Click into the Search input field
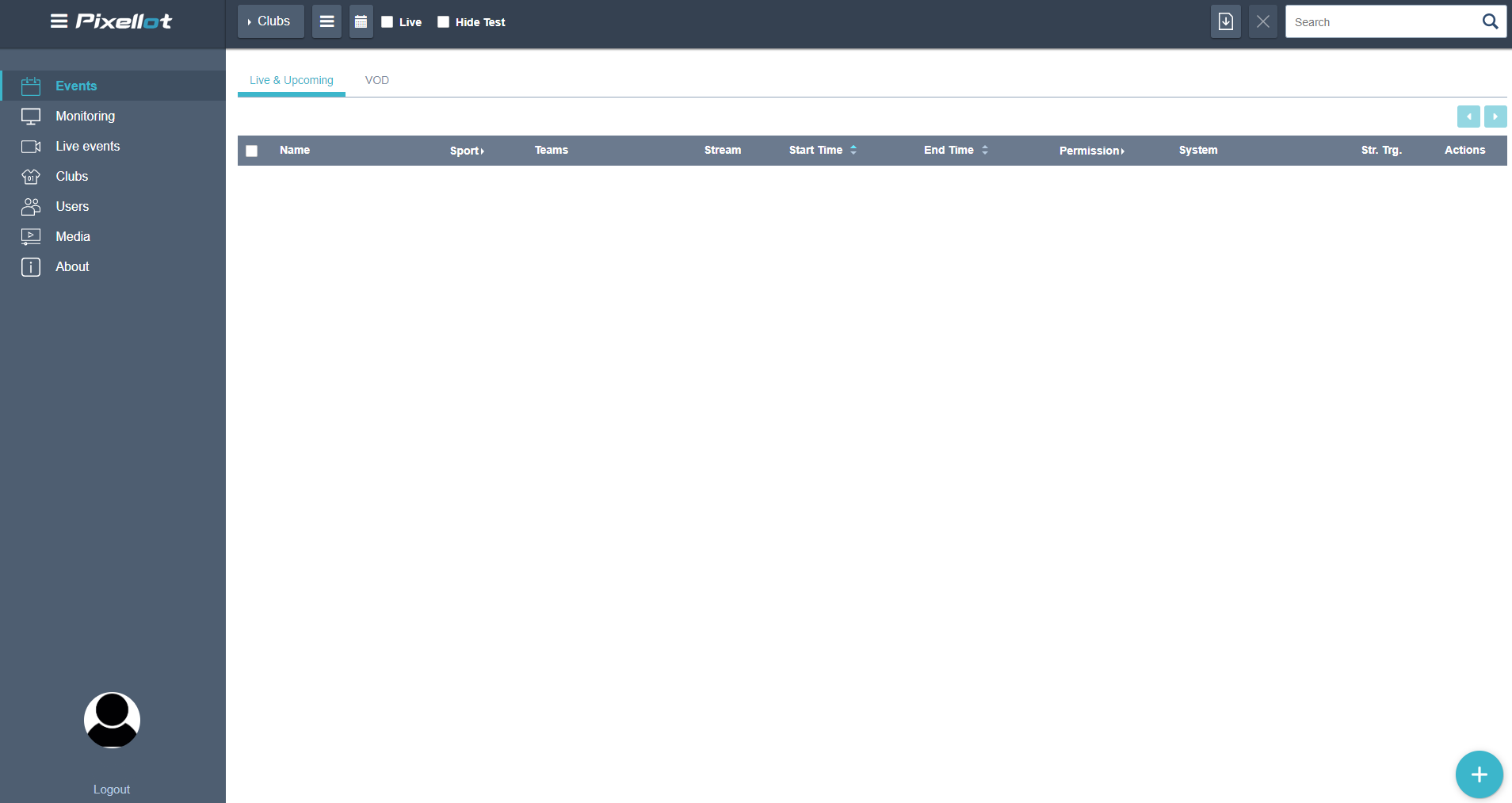 [1383, 21]
